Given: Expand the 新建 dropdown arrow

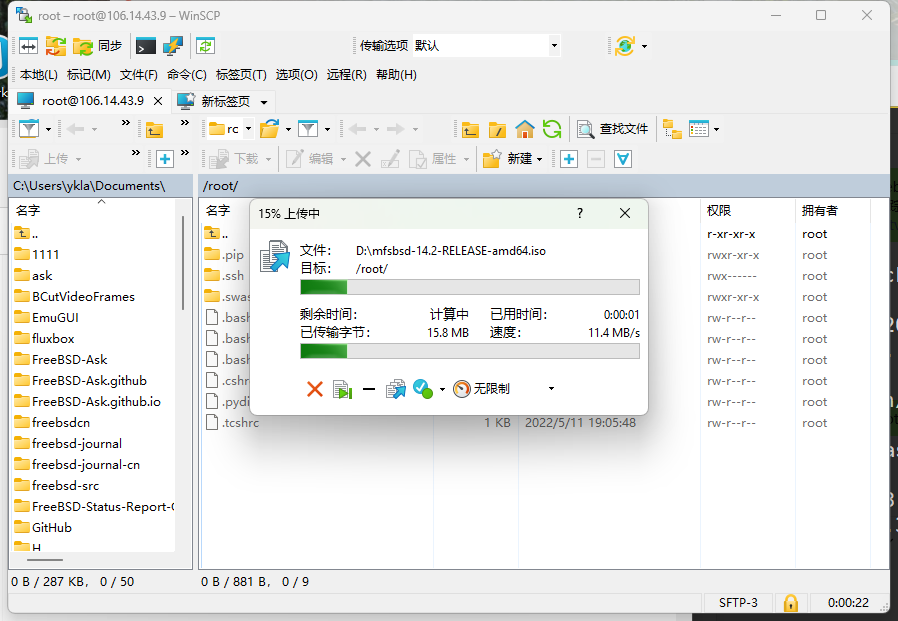Looking at the screenshot, I should pyautogui.click(x=539, y=159).
